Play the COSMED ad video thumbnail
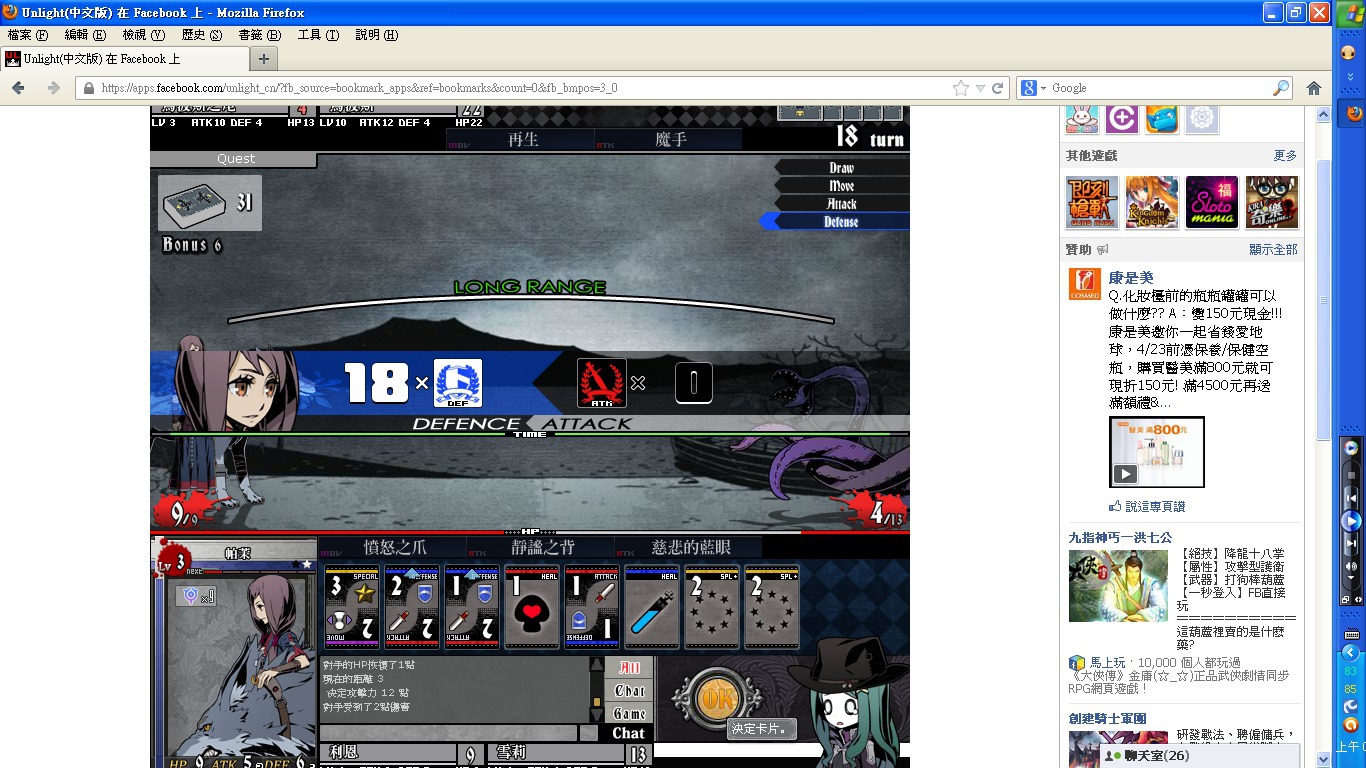Viewport: 1366px width, 768px height. click(1157, 452)
